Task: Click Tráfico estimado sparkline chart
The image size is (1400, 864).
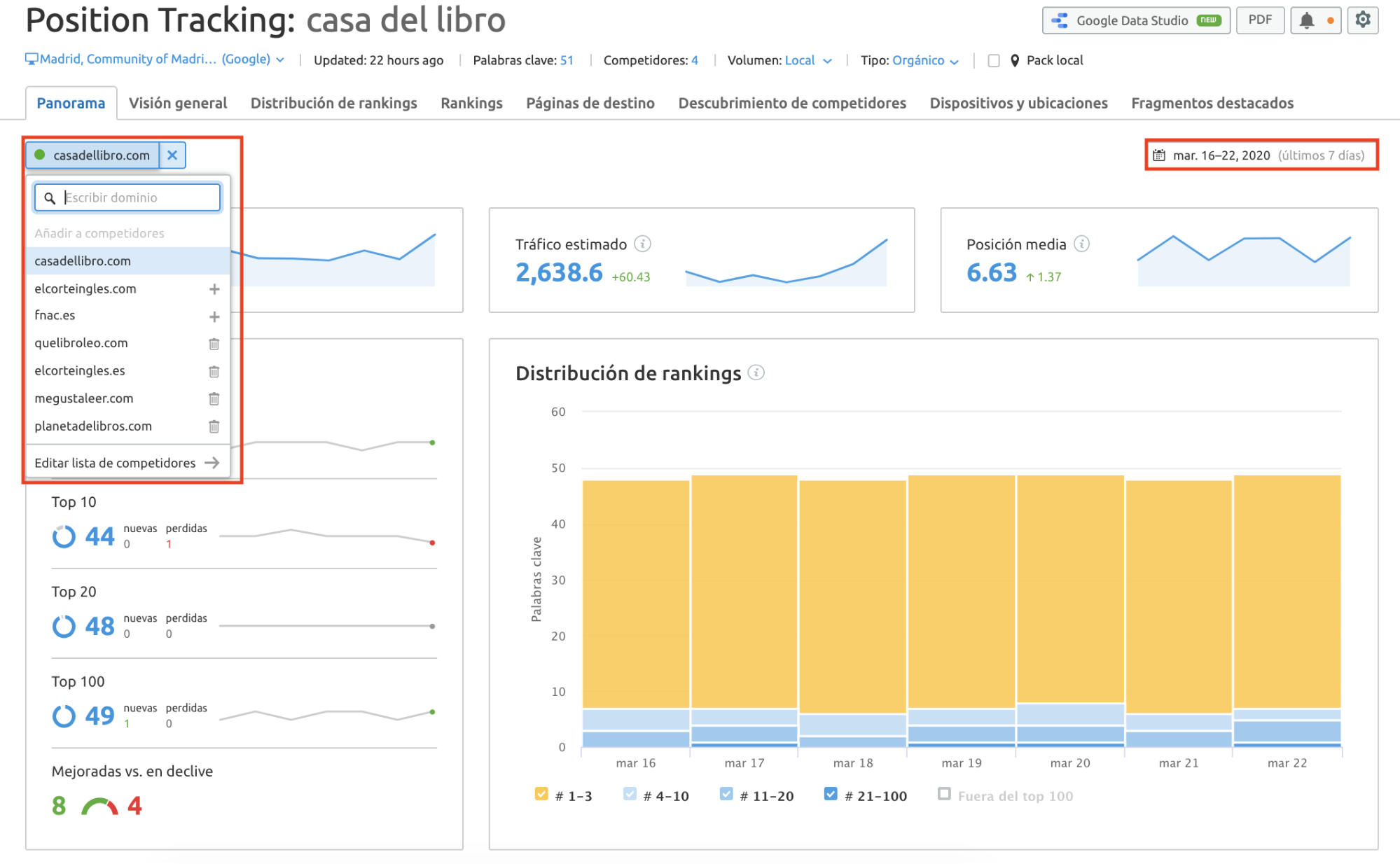Action: tap(786, 263)
